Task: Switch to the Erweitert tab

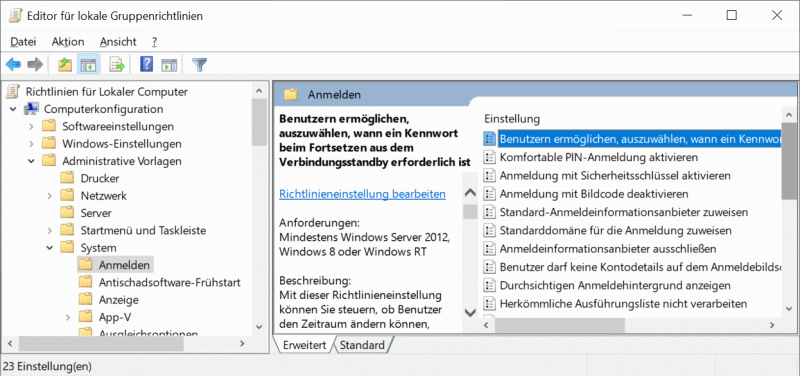Action: click(x=305, y=345)
